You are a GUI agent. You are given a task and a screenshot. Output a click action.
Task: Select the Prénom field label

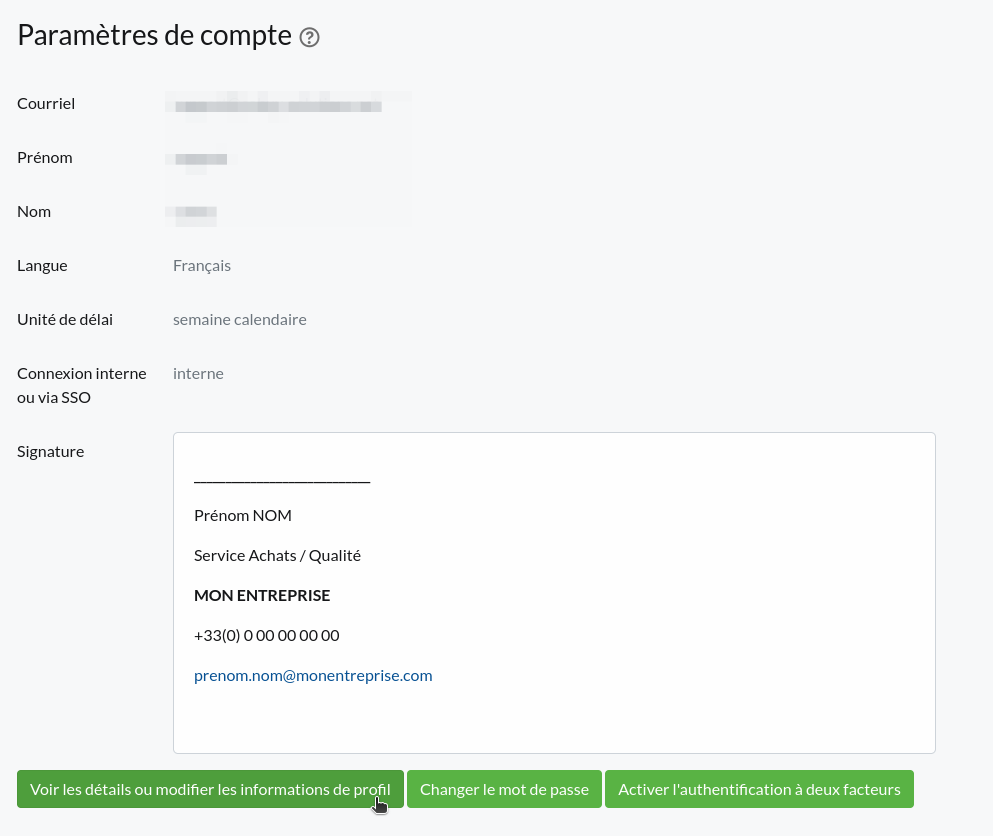click(45, 157)
